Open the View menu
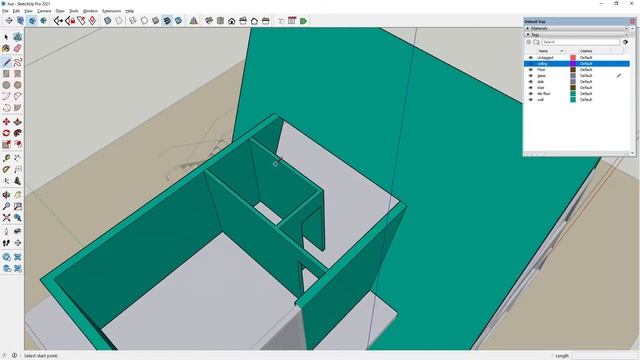640x360 pixels. point(29,11)
